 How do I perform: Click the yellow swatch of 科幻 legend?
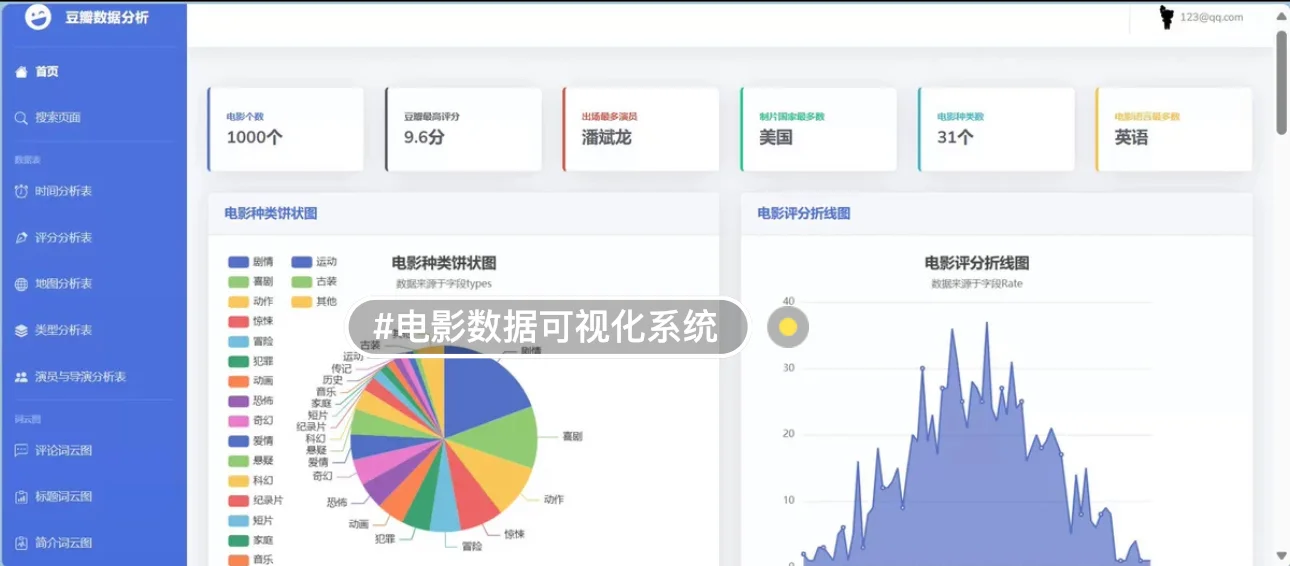coord(238,481)
